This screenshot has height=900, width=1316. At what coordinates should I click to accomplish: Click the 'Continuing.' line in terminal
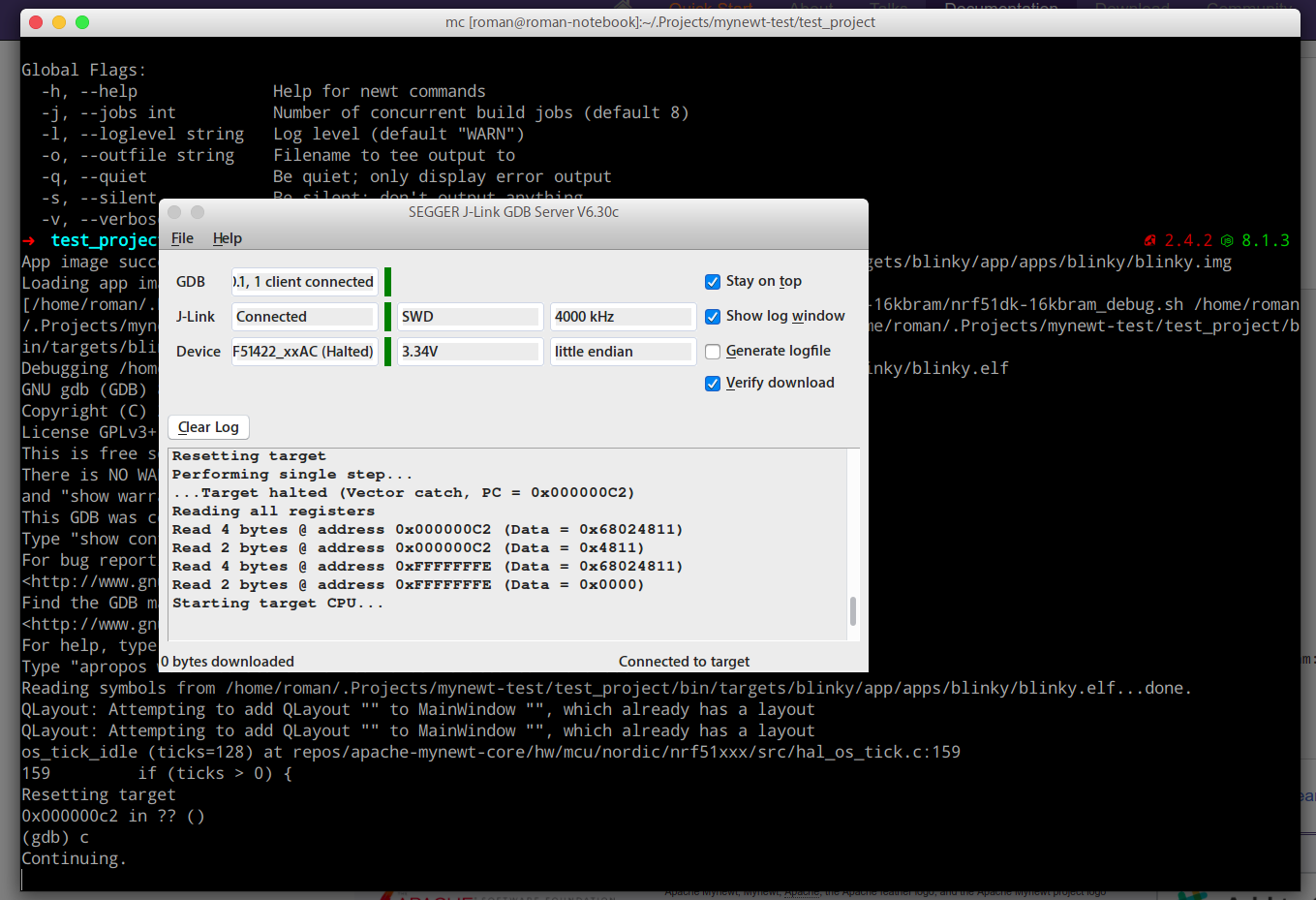pos(74,858)
